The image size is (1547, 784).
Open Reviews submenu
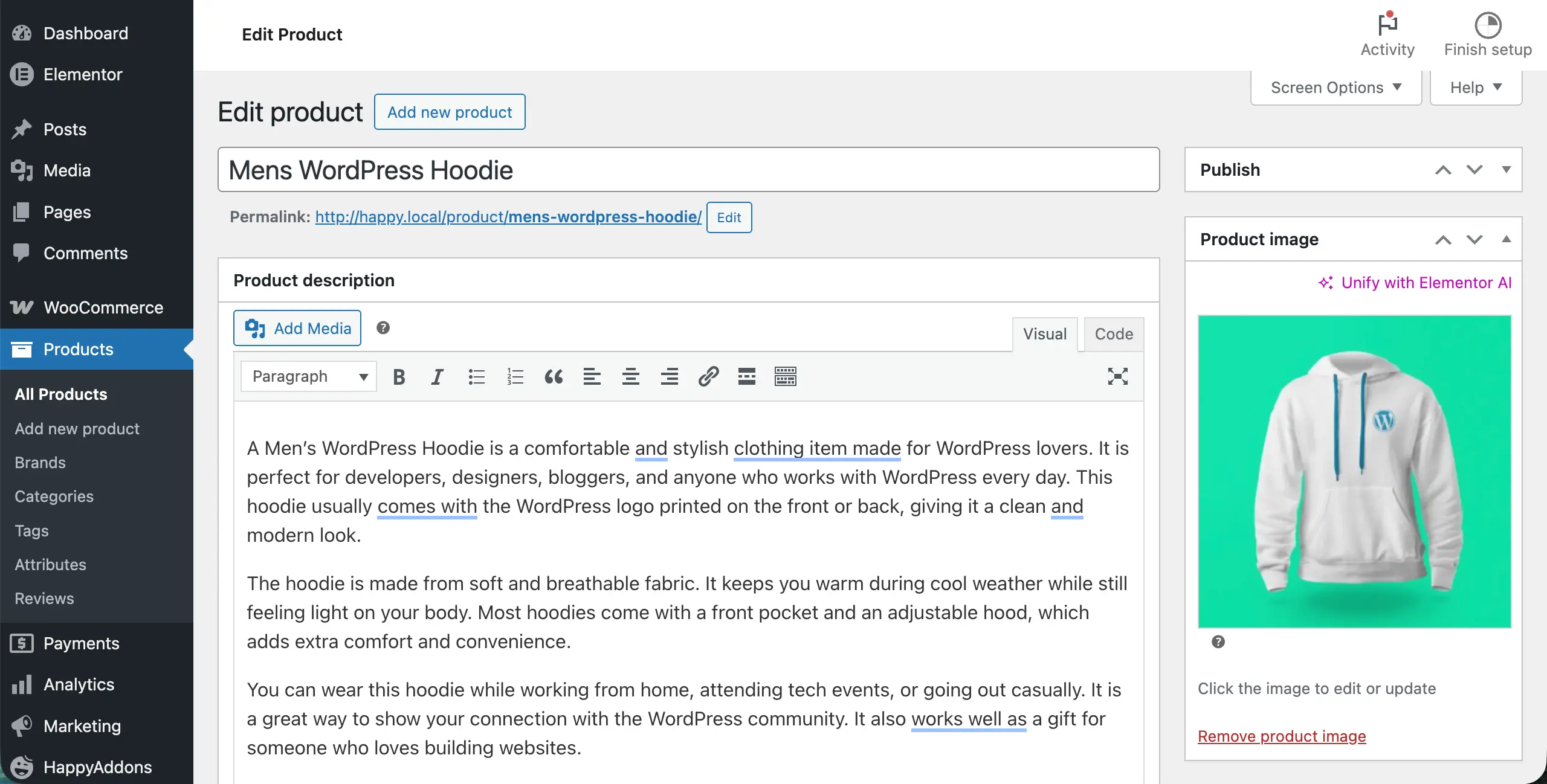point(44,599)
